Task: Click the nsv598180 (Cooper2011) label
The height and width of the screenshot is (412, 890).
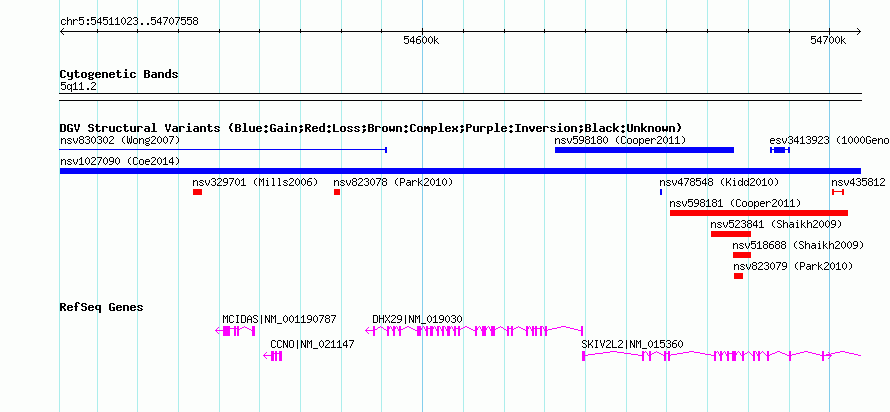Action: pyautogui.click(x=620, y=140)
